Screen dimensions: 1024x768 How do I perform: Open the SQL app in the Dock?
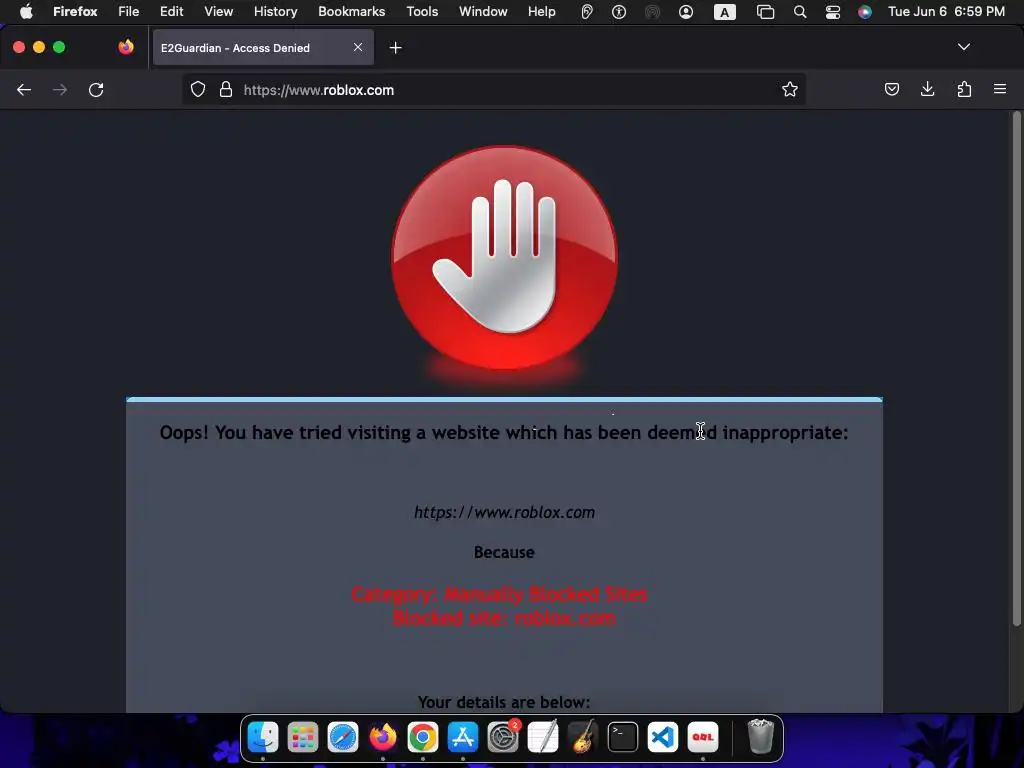pos(703,737)
